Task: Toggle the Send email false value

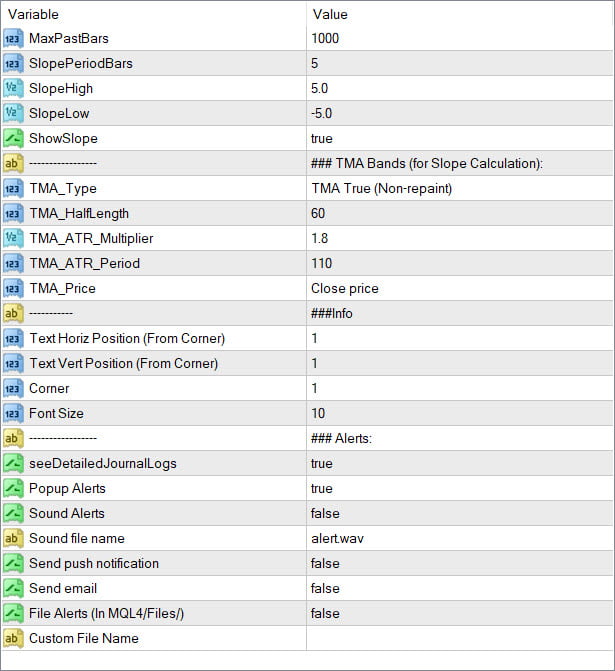Action: [325, 589]
